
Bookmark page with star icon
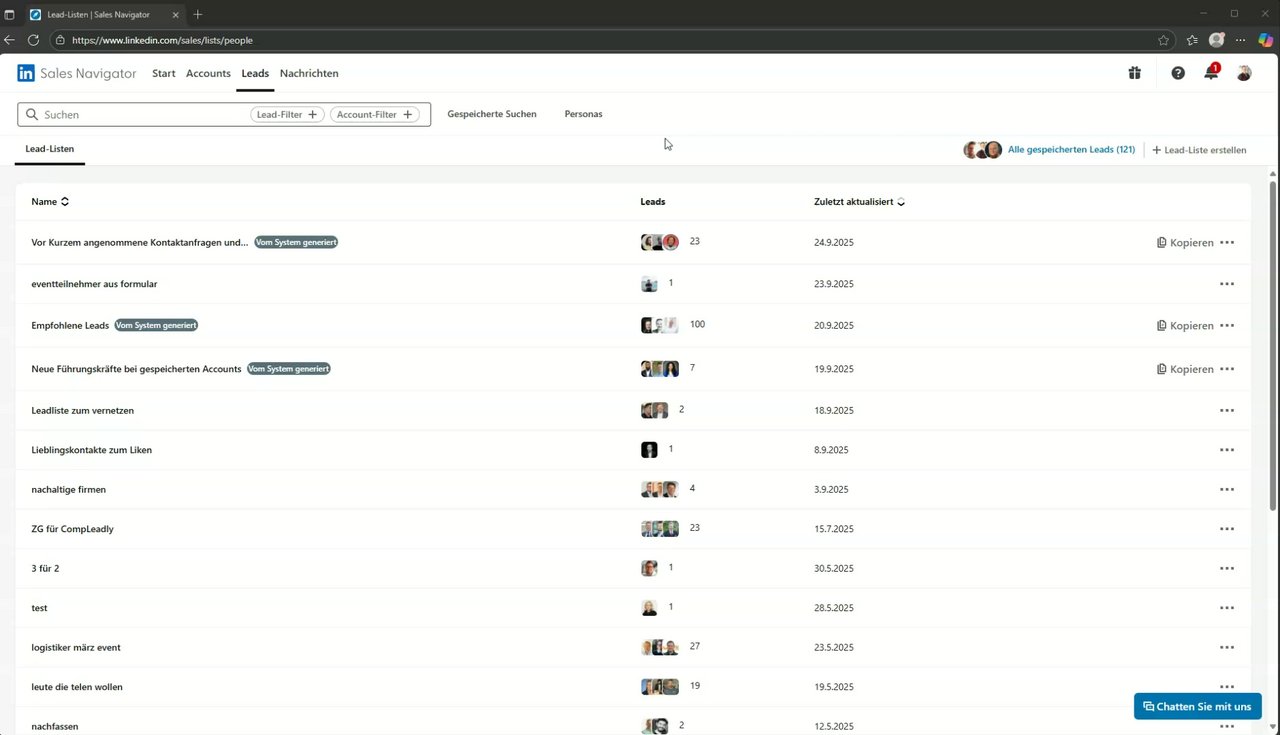point(1164,40)
